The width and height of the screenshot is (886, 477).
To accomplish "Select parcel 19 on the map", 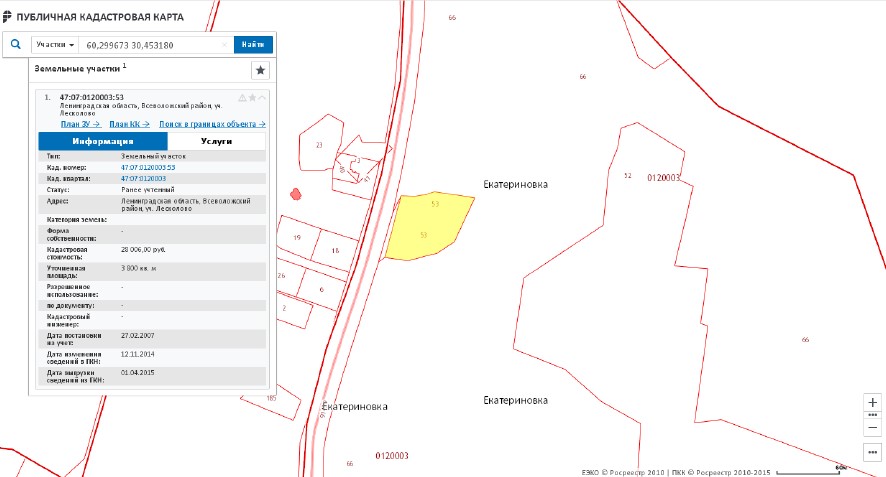I will (298, 237).
